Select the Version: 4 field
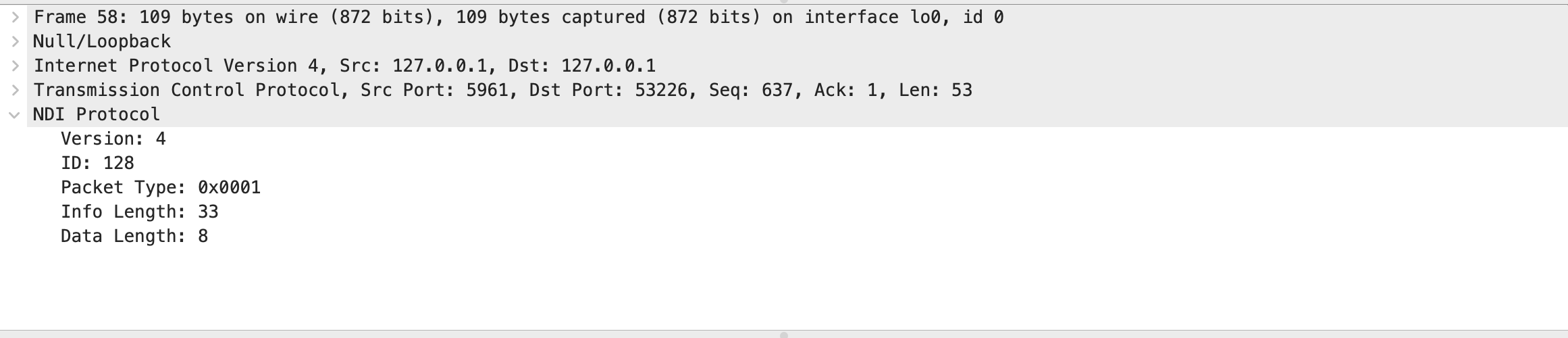 click(x=113, y=139)
